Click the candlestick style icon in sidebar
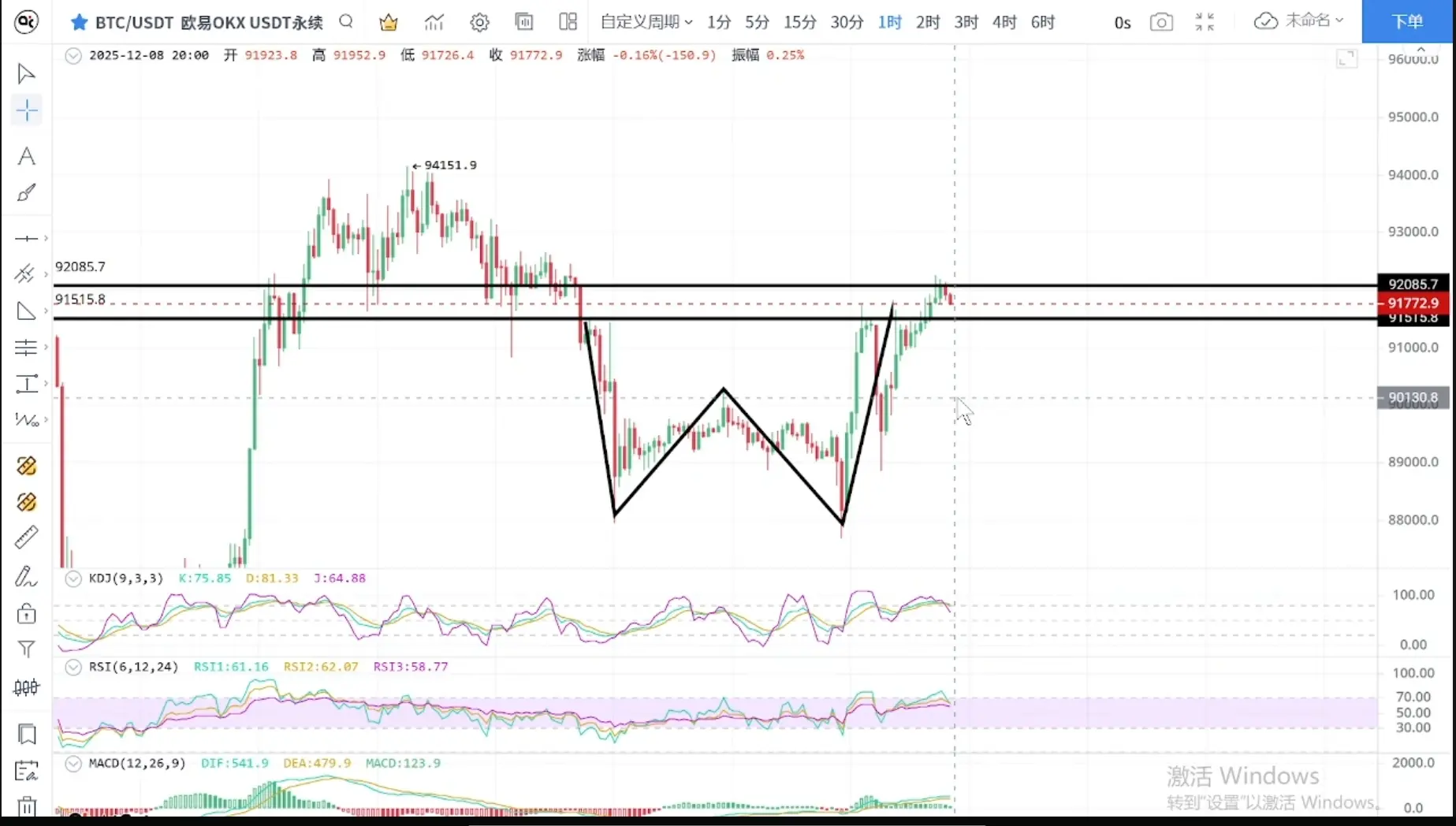 tap(26, 688)
